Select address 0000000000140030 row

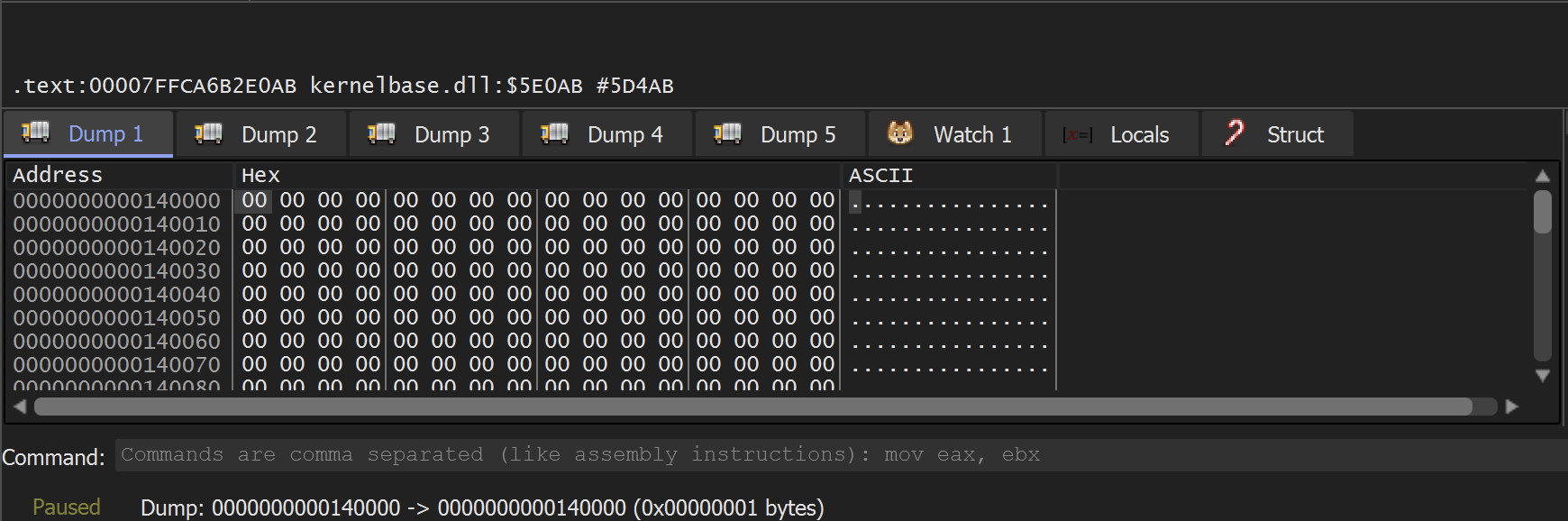532,270
